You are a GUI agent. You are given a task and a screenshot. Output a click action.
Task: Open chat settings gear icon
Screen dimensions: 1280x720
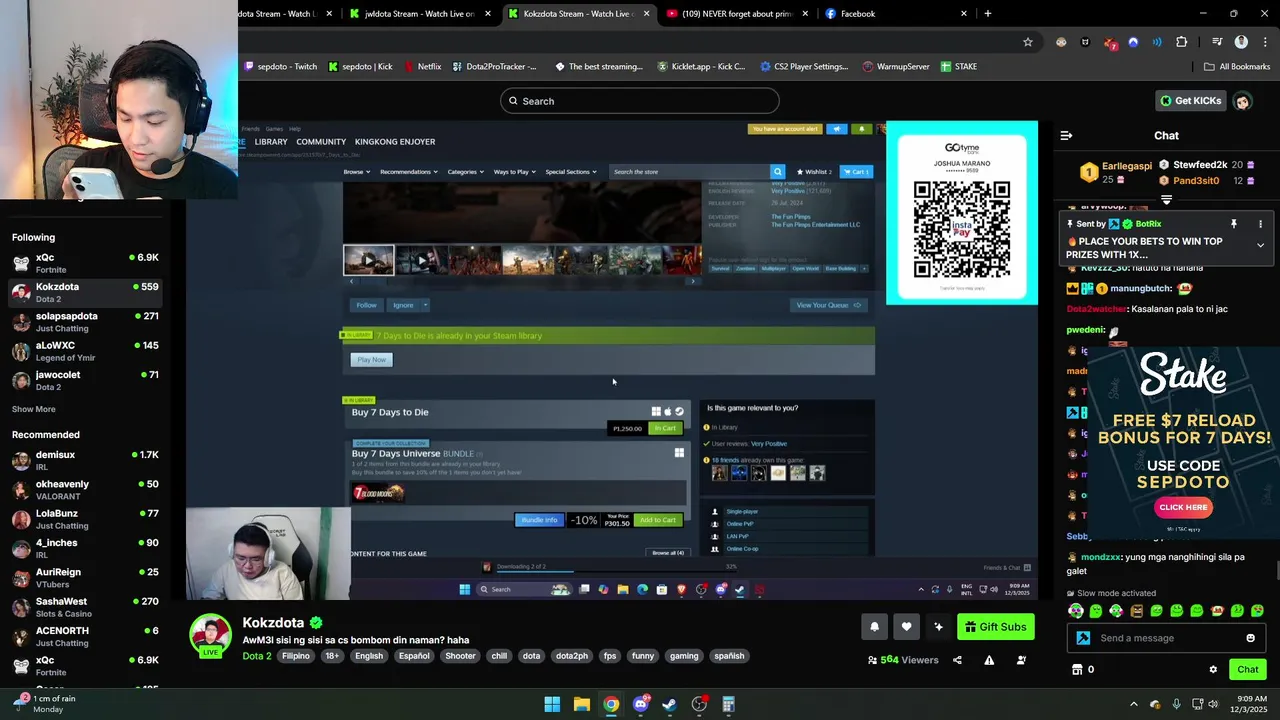[1213, 669]
